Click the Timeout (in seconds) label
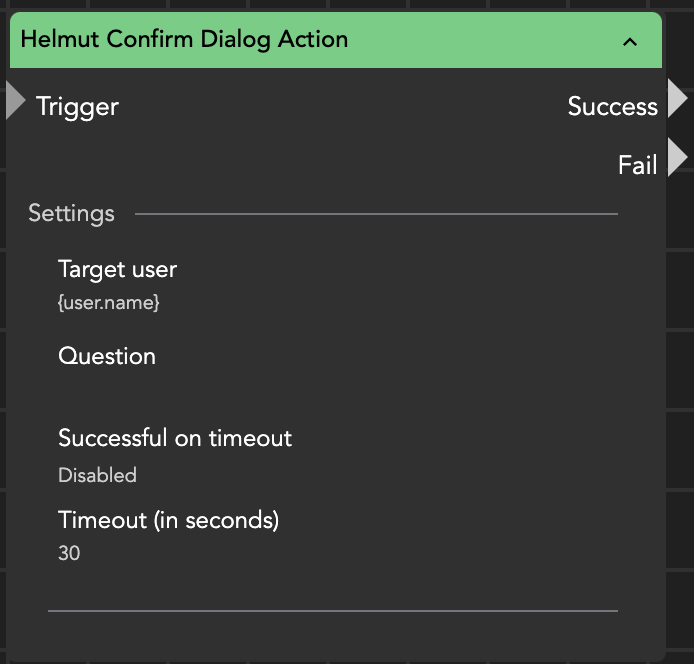 point(168,520)
